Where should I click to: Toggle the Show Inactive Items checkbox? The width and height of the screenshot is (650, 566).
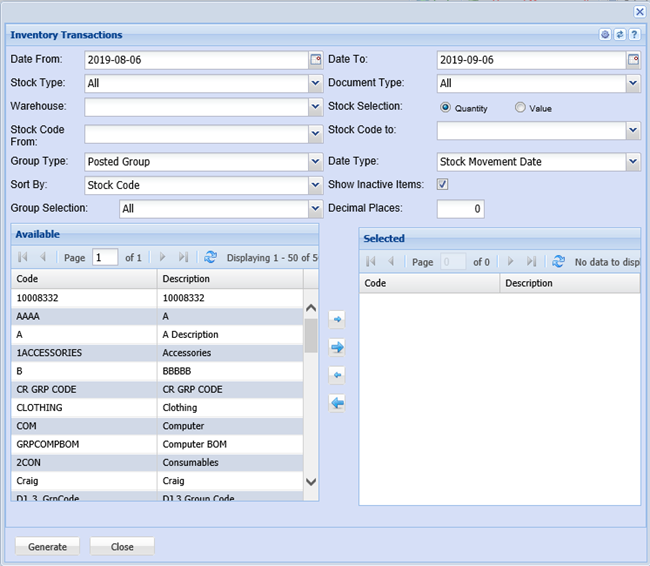443,185
